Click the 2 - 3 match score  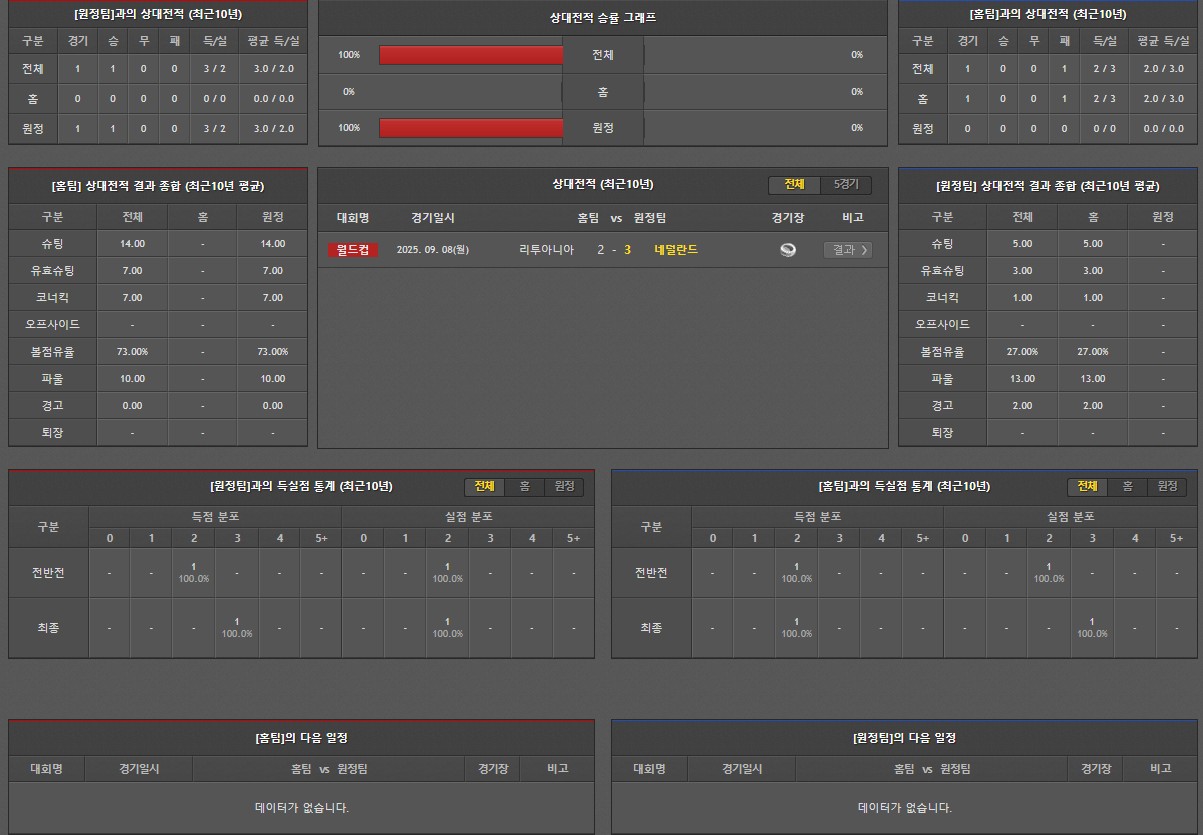(x=614, y=250)
